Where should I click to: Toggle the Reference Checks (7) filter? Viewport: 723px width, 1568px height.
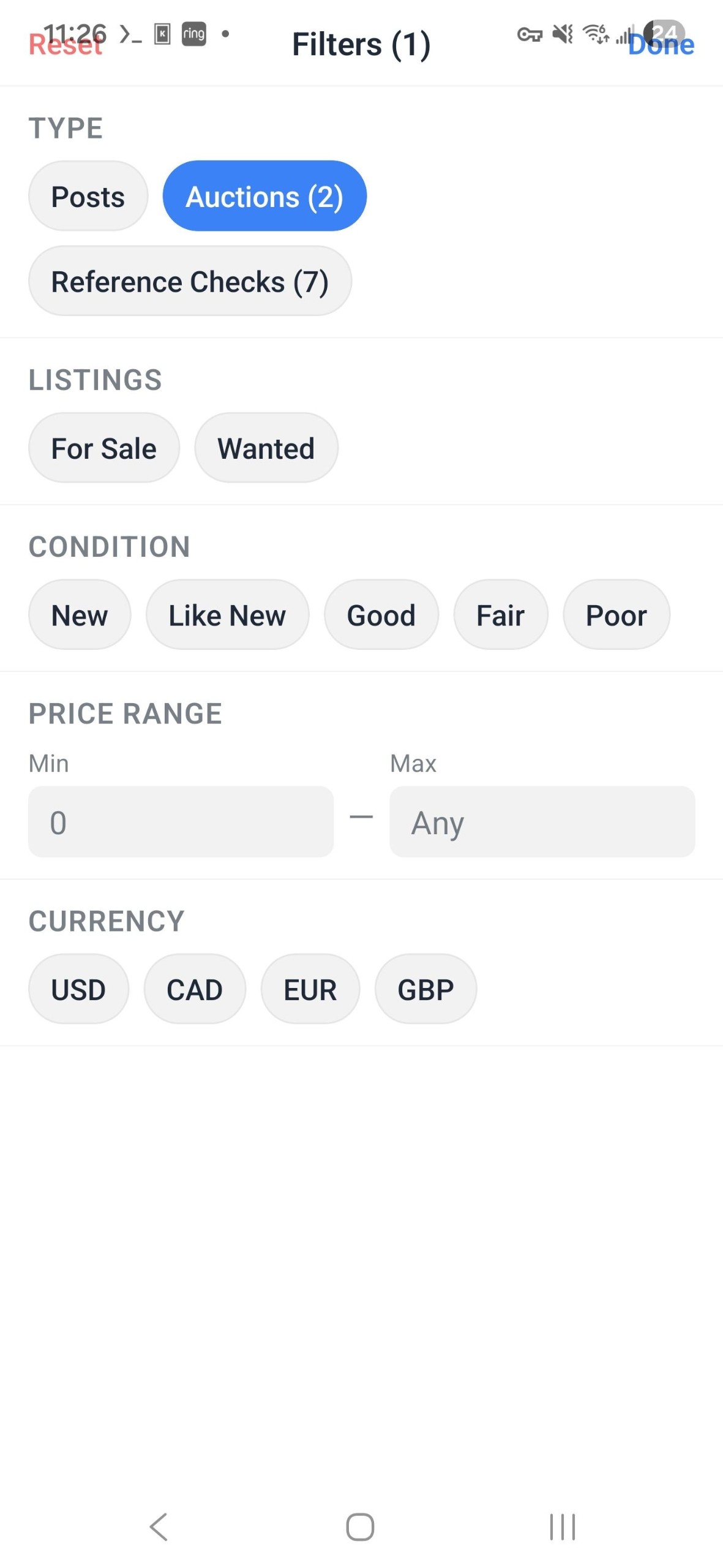click(x=190, y=281)
